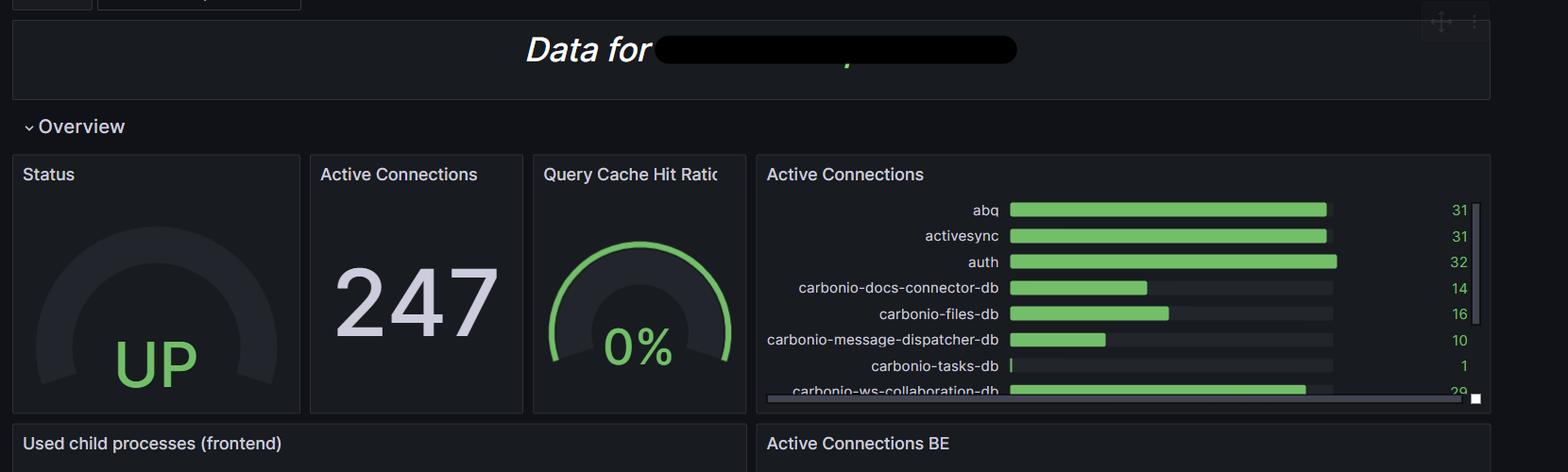Screen dimensions: 1568x472
Task: Click the UP status gauge value
Action: (156, 364)
